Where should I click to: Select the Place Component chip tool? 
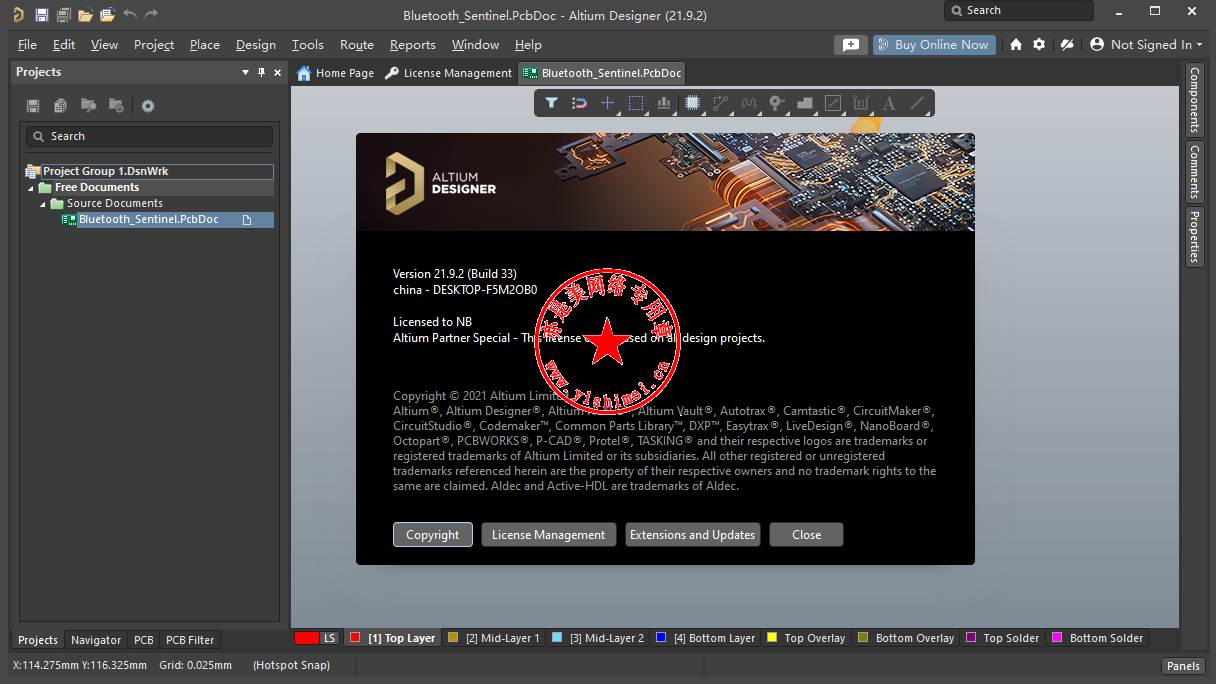(691, 103)
